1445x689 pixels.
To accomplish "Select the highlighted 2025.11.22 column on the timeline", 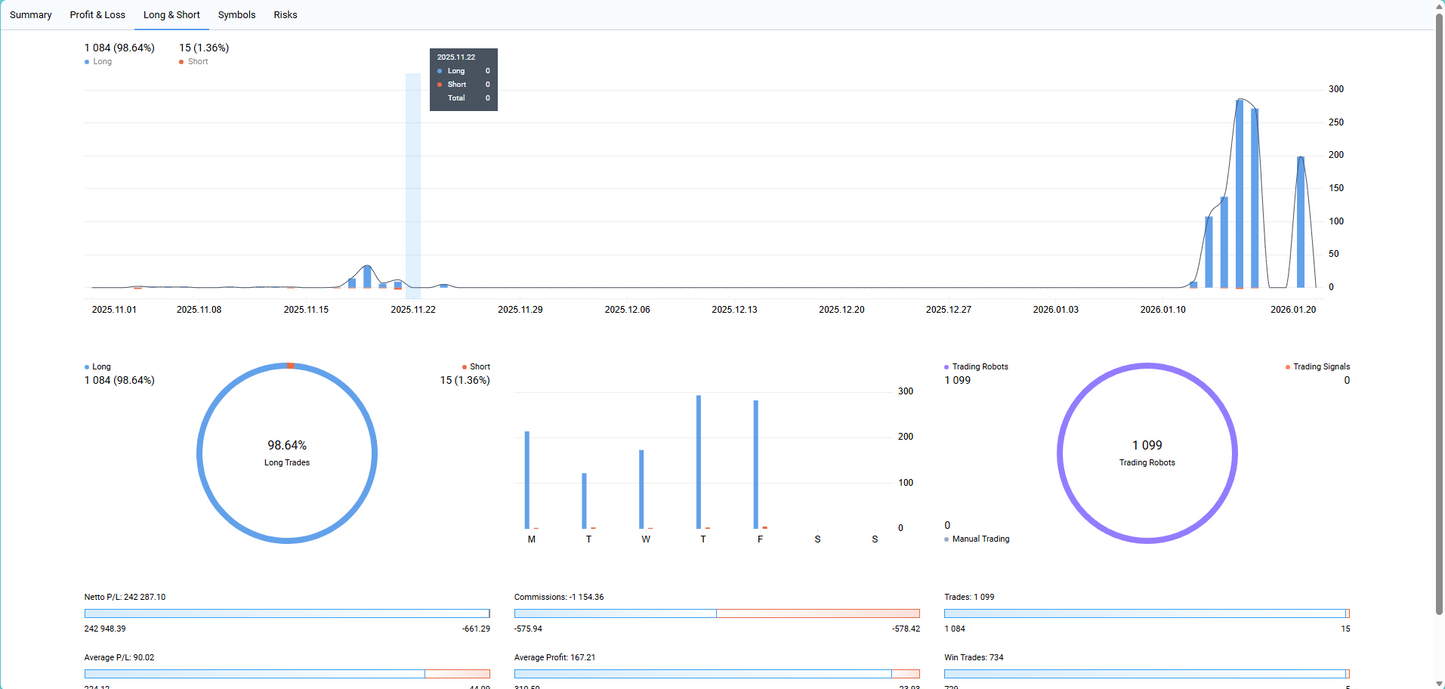I will [x=413, y=180].
